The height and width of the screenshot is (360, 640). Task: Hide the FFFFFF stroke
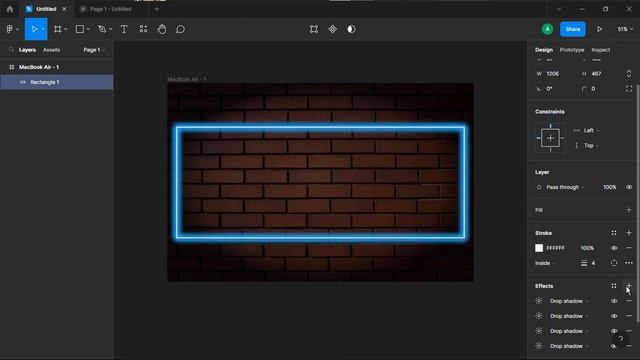(x=613, y=248)
